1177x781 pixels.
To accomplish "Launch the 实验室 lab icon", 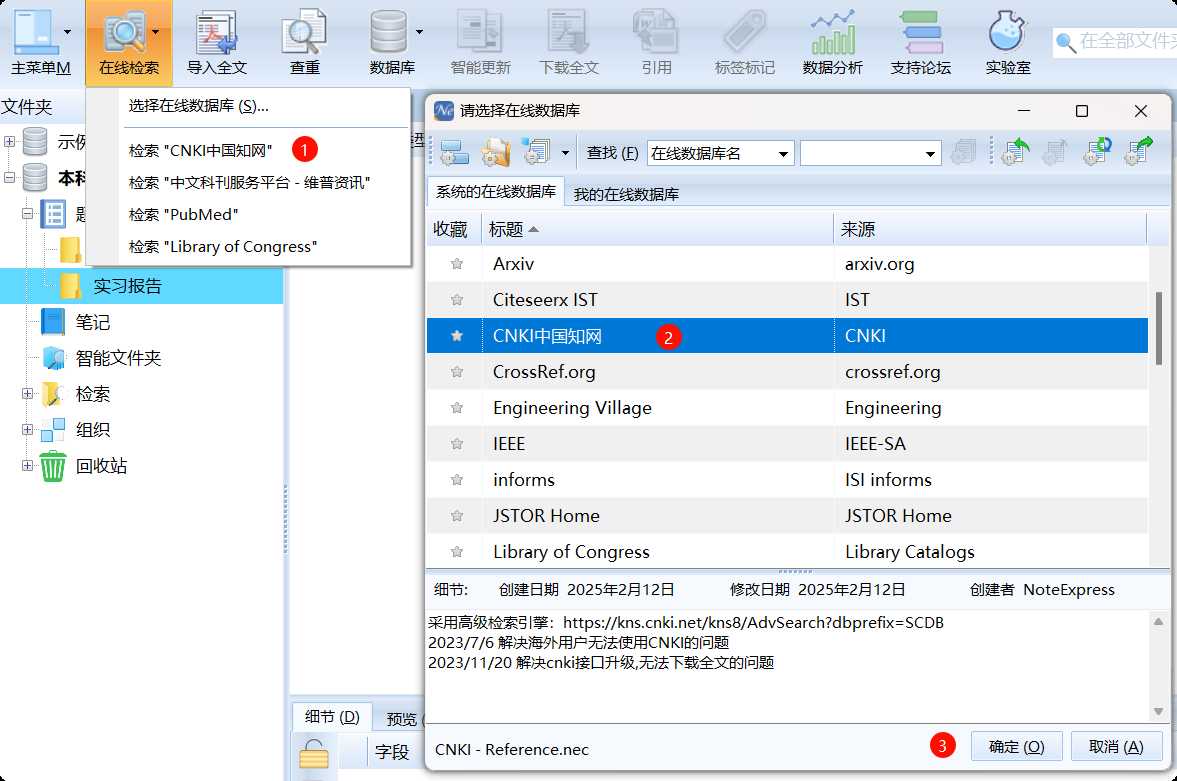I will pos(1007,43).
